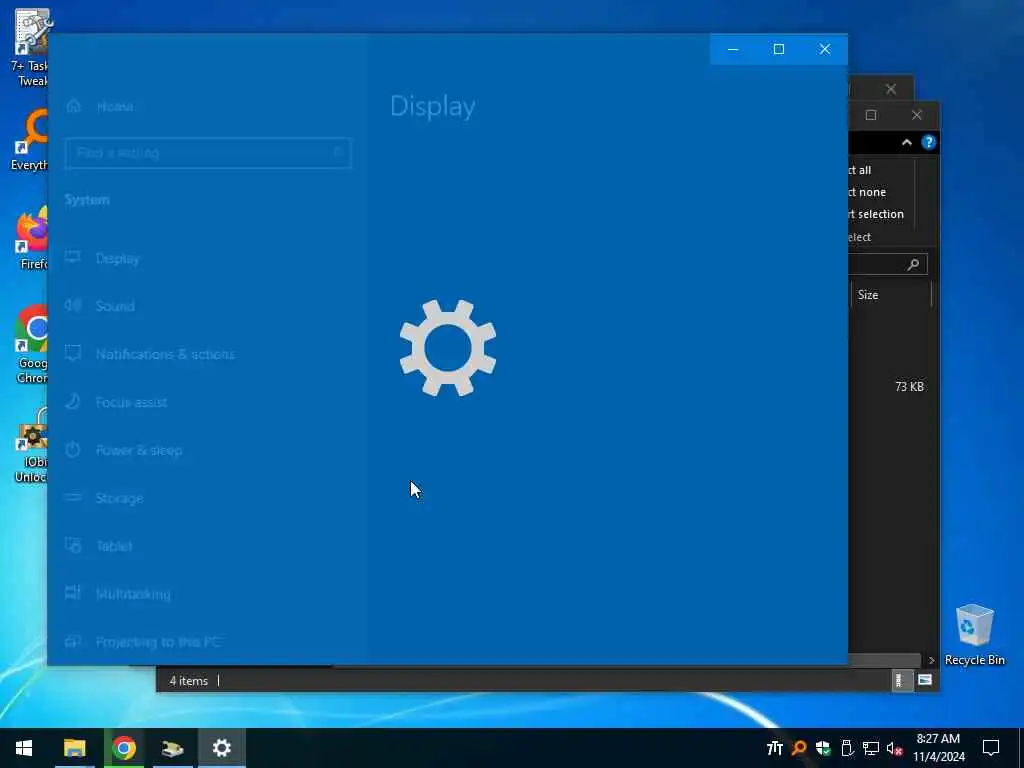Open Storage settings in the sidebar
The image size is (1024, 768).
click(x=104, y=498)
